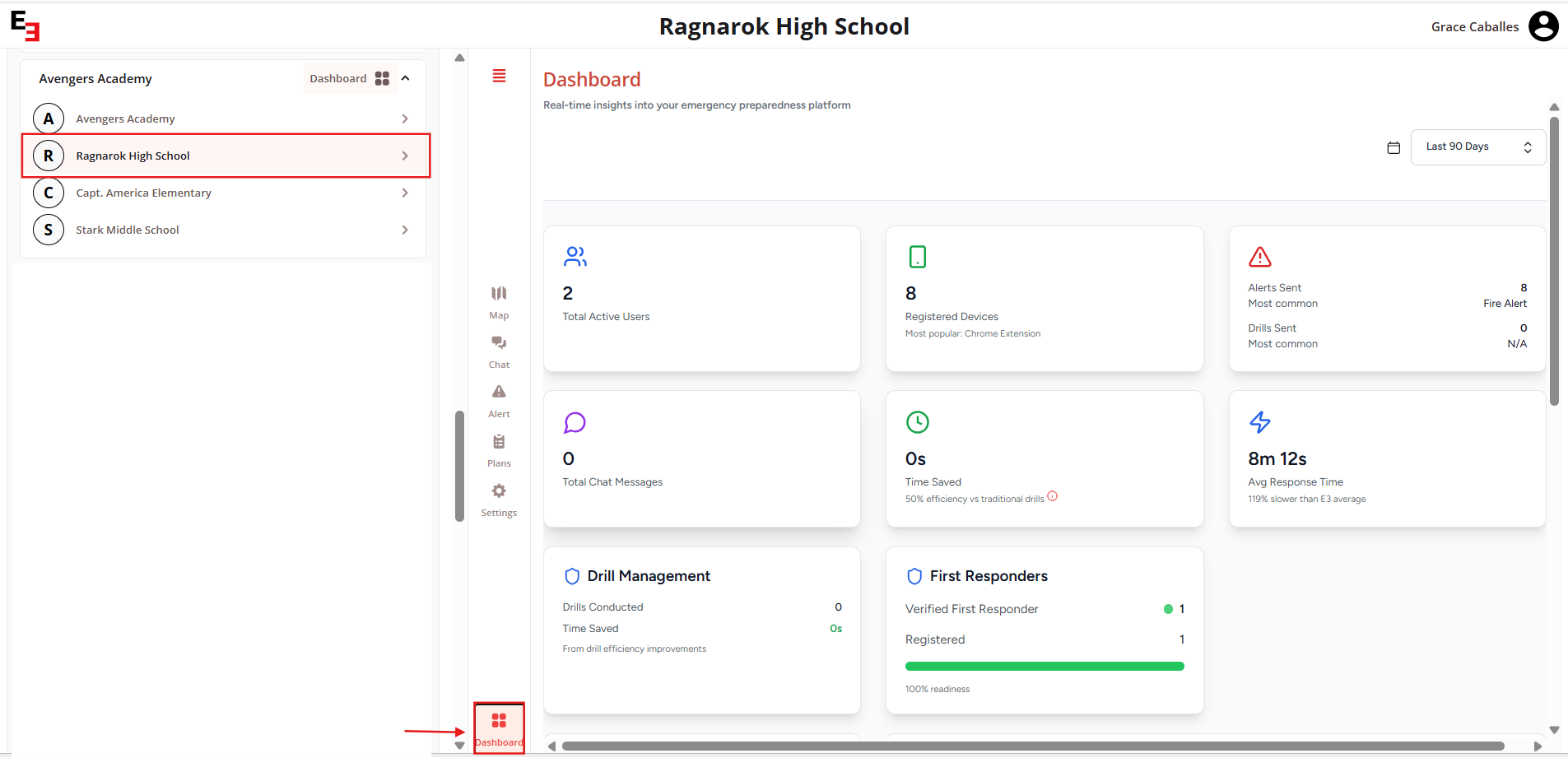1568x758 pixels.
Task: Collapse the Avengers Academy group chevron
Action: tap(405, 78)
